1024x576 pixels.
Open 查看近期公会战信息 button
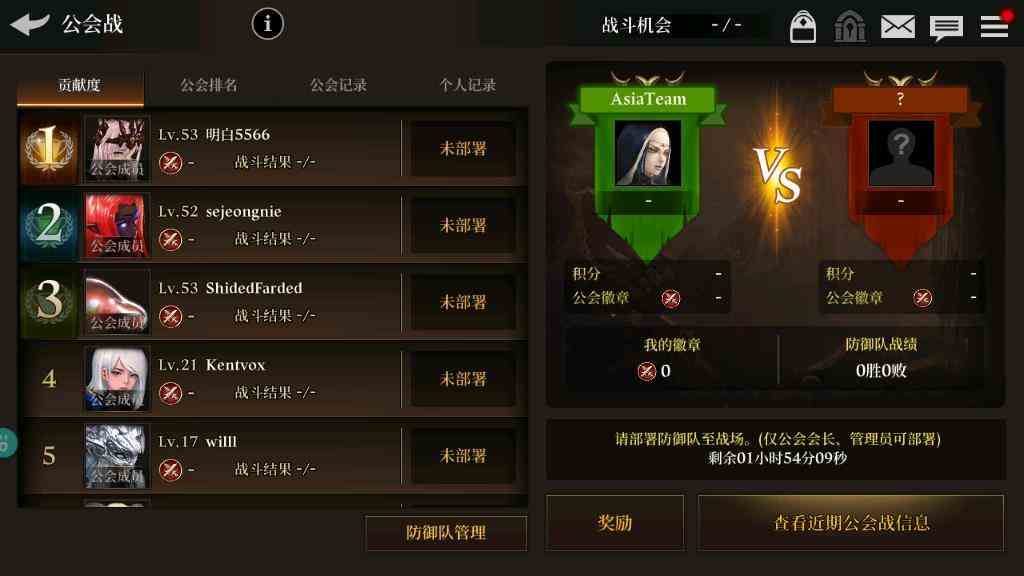click(851, 522)
